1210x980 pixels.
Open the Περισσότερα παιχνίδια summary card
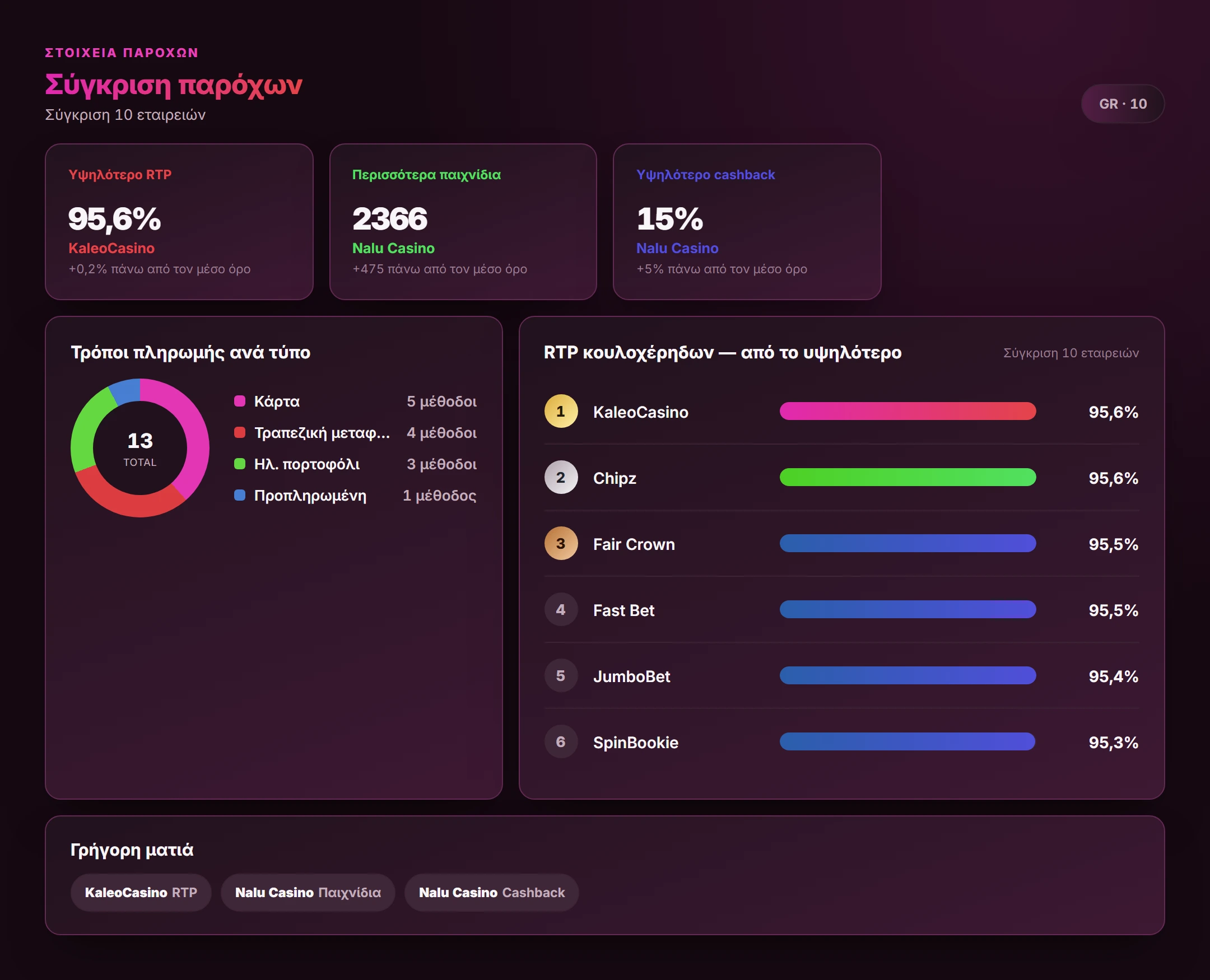pos(463,222)
